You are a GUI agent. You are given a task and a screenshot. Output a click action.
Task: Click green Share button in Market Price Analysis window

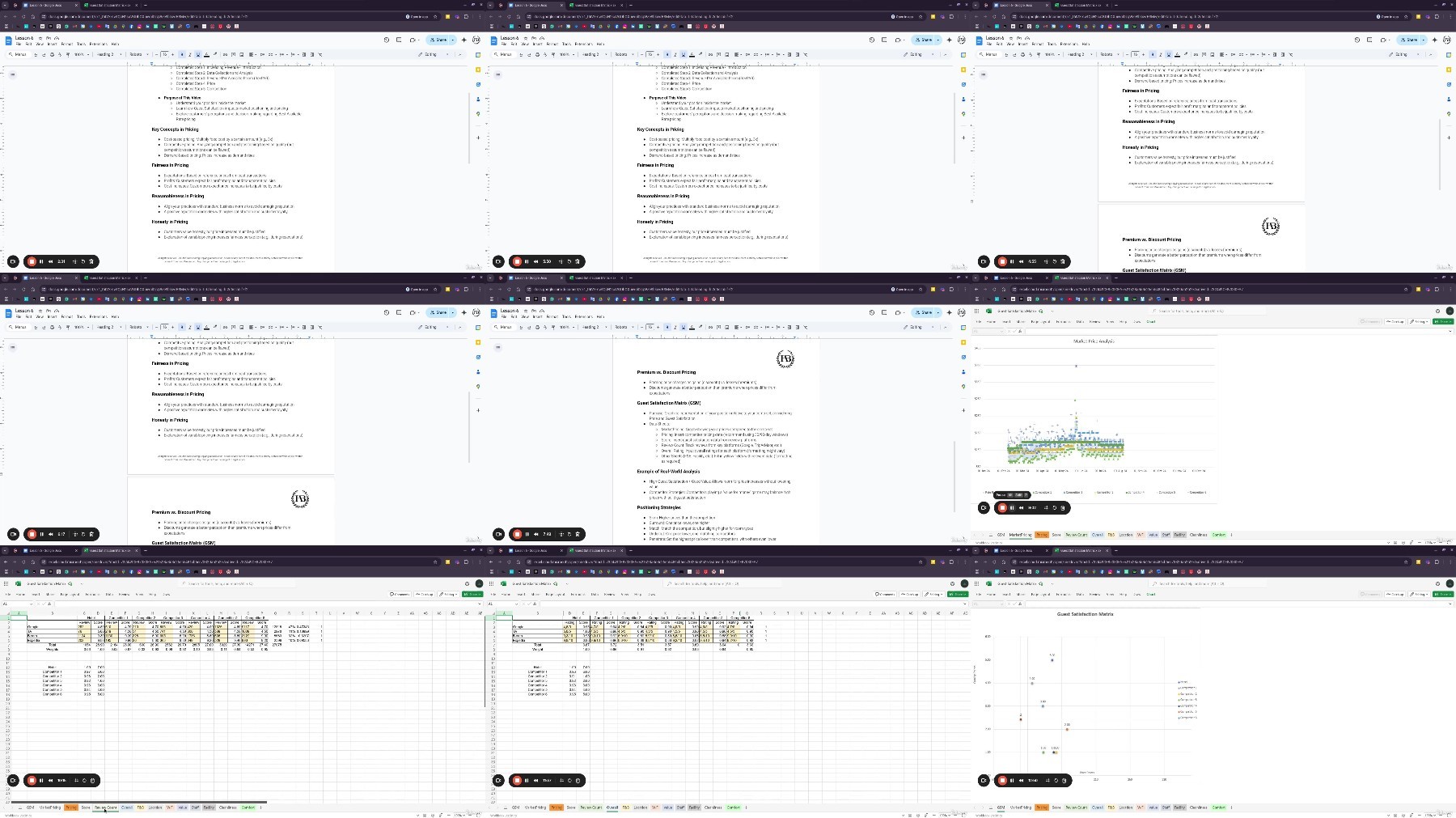(x=1443, y=321)
